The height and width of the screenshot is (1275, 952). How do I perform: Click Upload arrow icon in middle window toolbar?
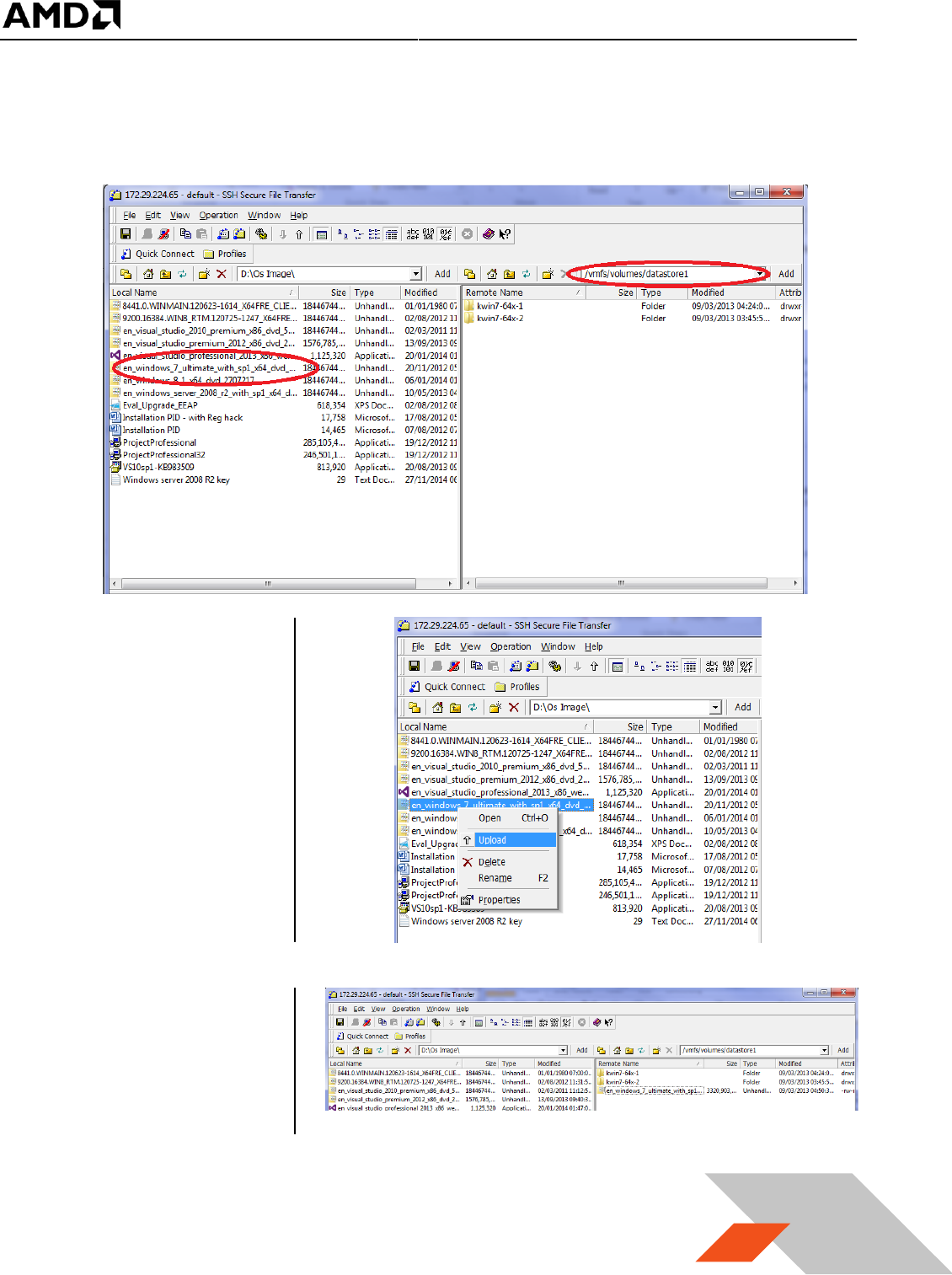point(594,666)
